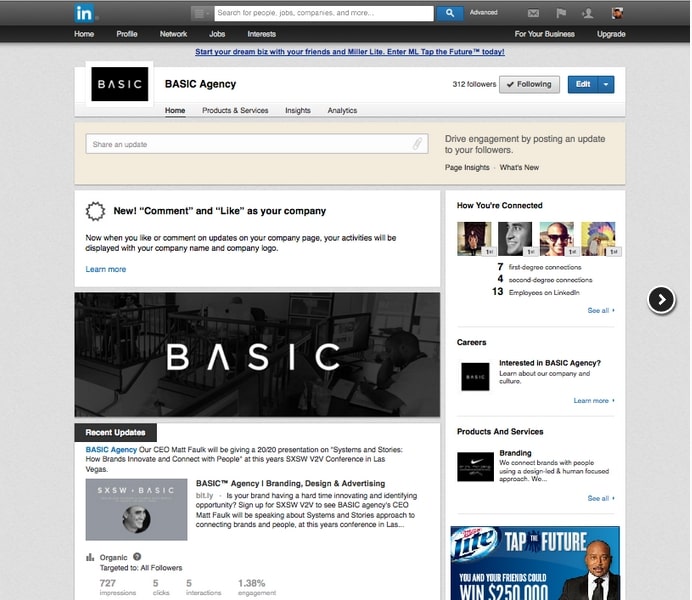The width and height of the screenshot is (692, 600).
Task: Open the Network menu in navigation bar
Action: 173,34
